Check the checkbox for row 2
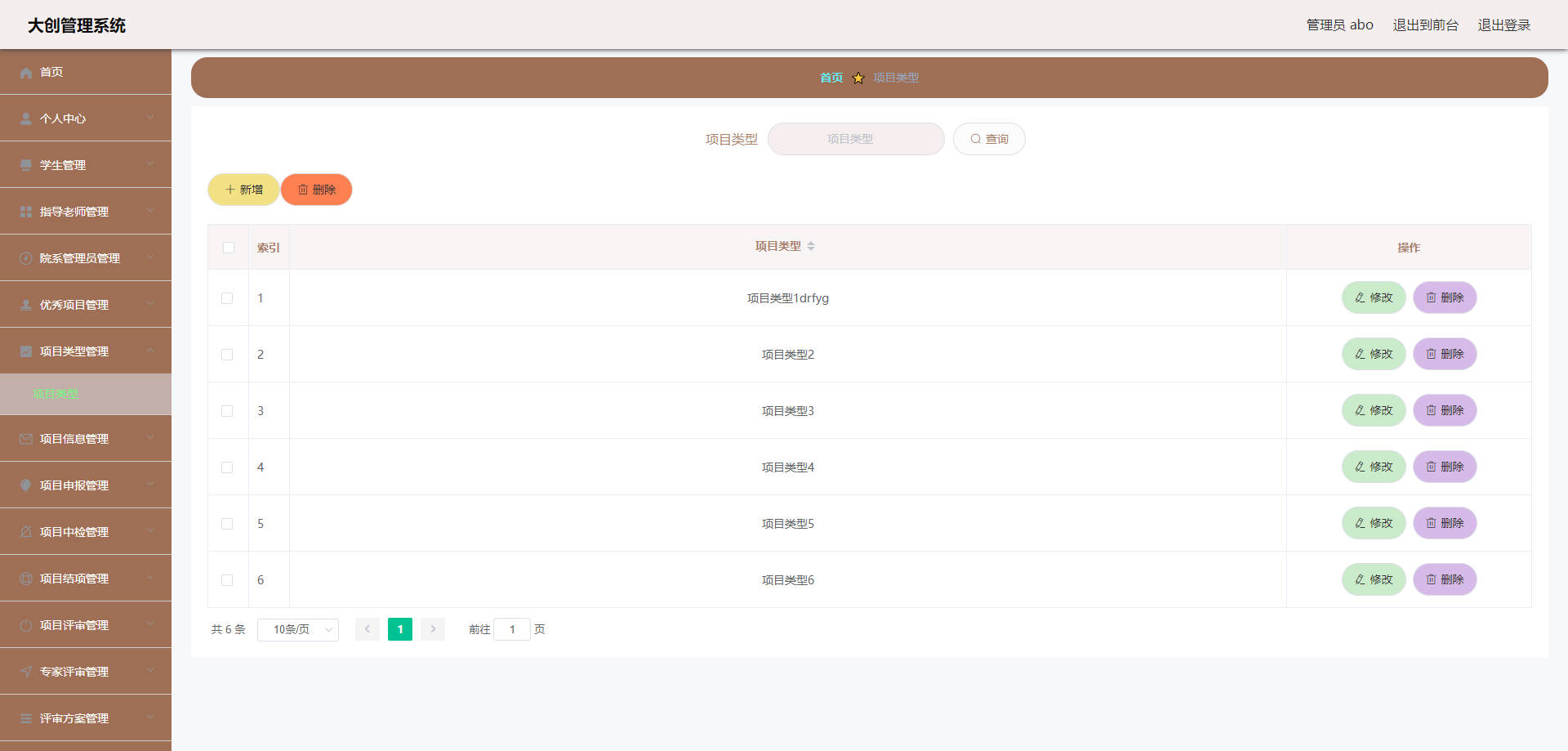 (227, 355)
